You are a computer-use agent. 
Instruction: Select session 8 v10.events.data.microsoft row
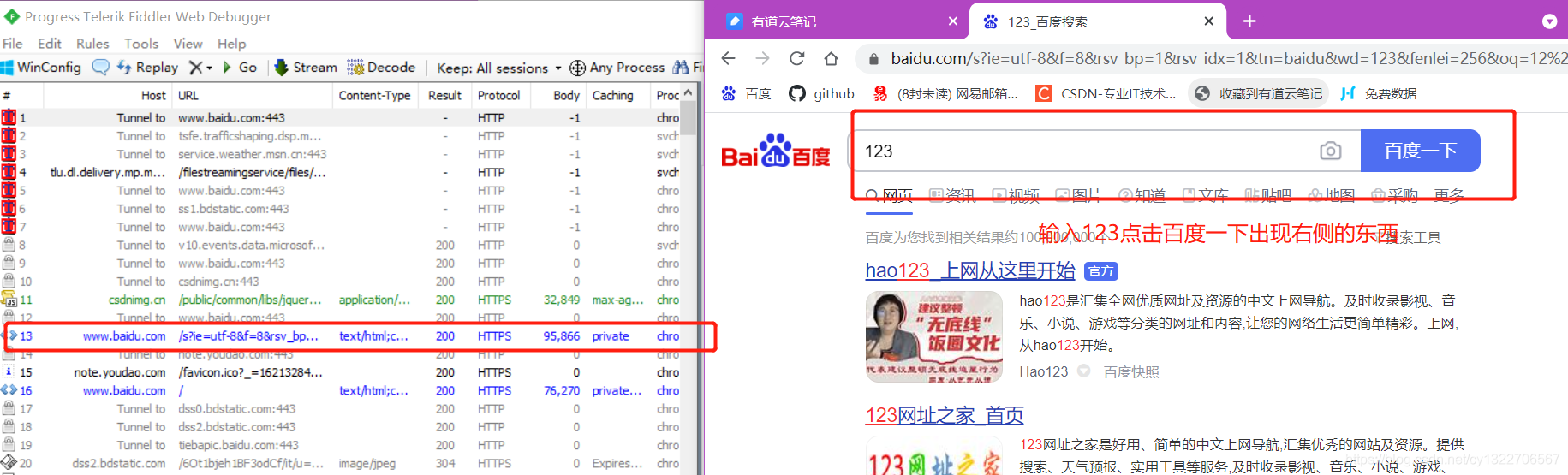click(x=341, y=245)
